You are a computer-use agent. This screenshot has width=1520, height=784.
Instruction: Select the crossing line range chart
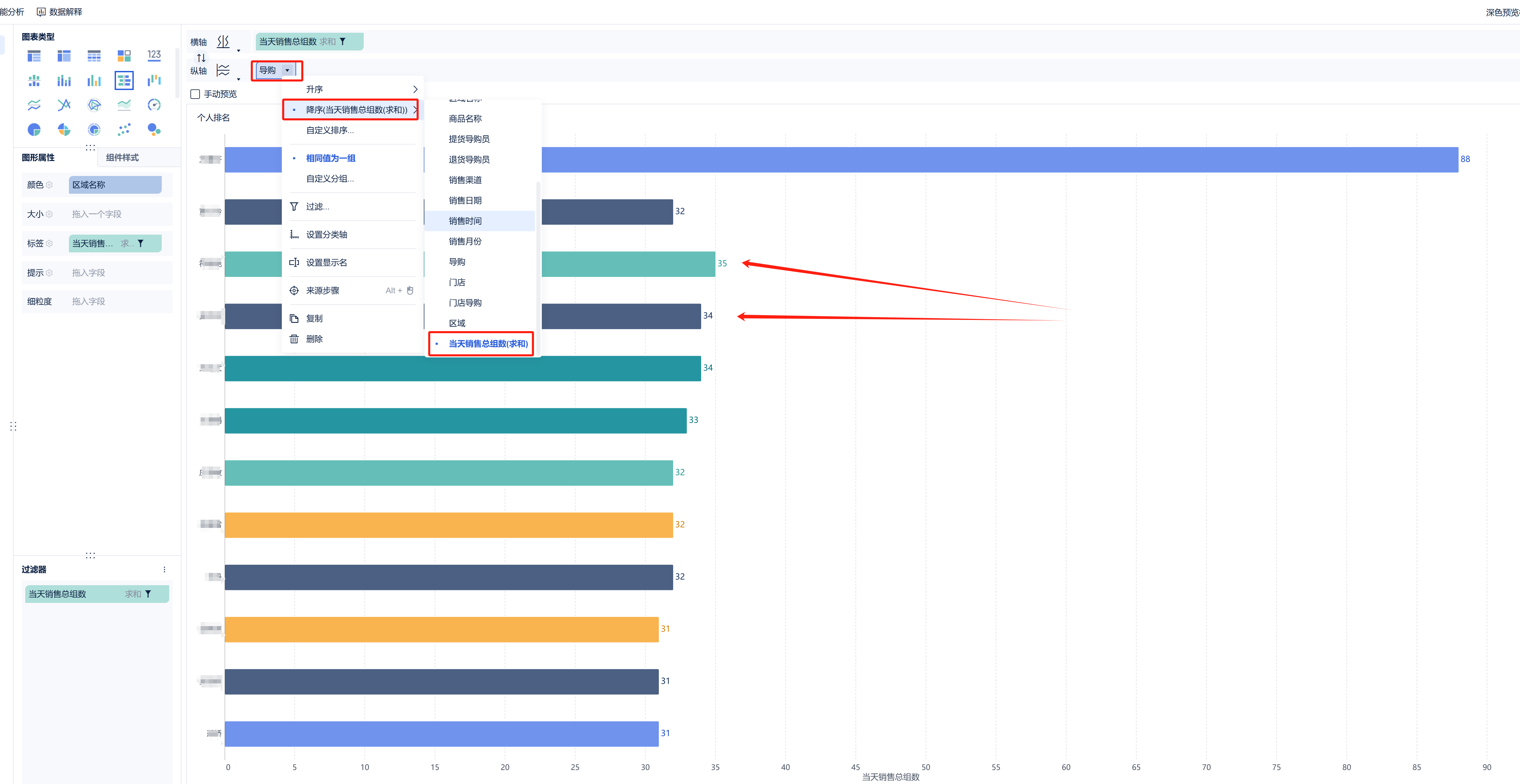pyautogui.click(x=64, y=105)
